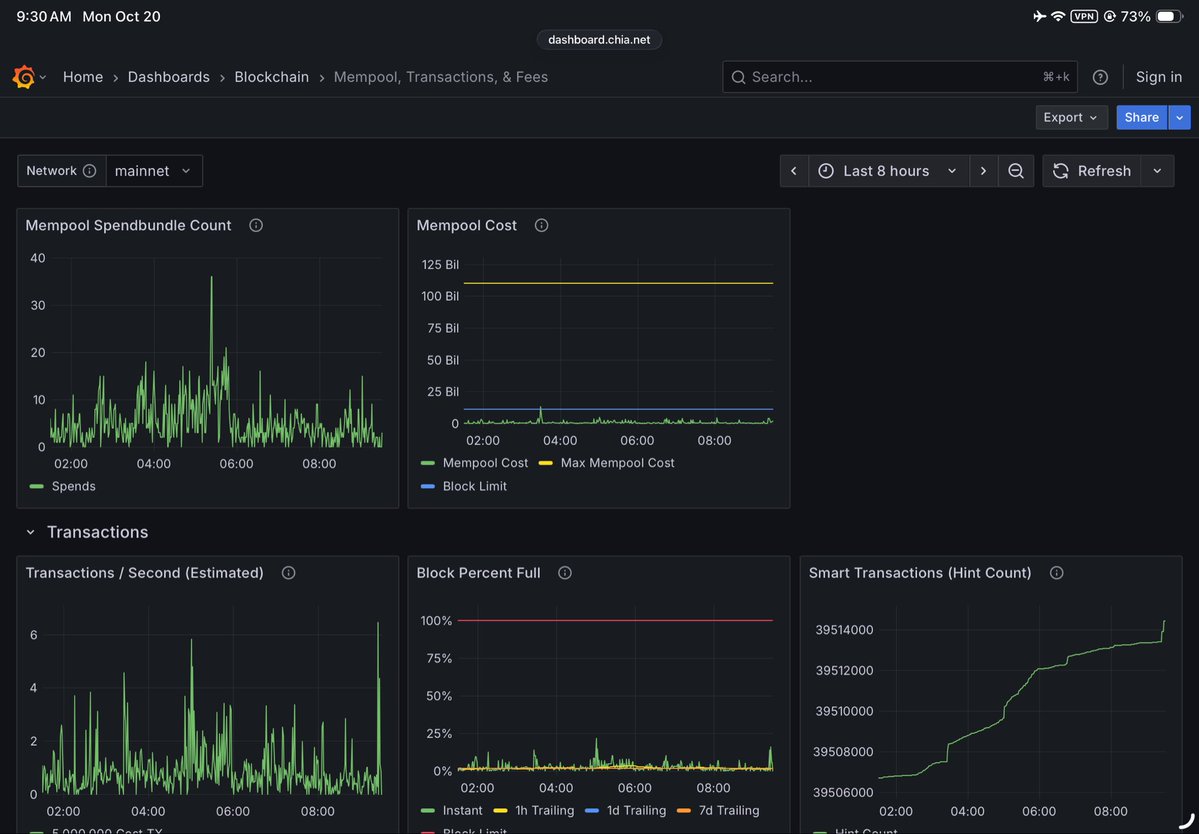Click the Block Percent Full panel title

pyautogui.click(x=478, y=573)
